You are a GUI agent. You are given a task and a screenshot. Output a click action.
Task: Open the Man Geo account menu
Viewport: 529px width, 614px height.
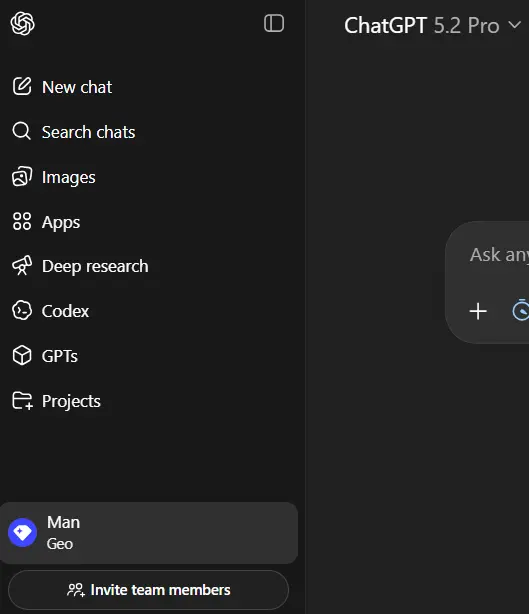(x=149, y=533)
